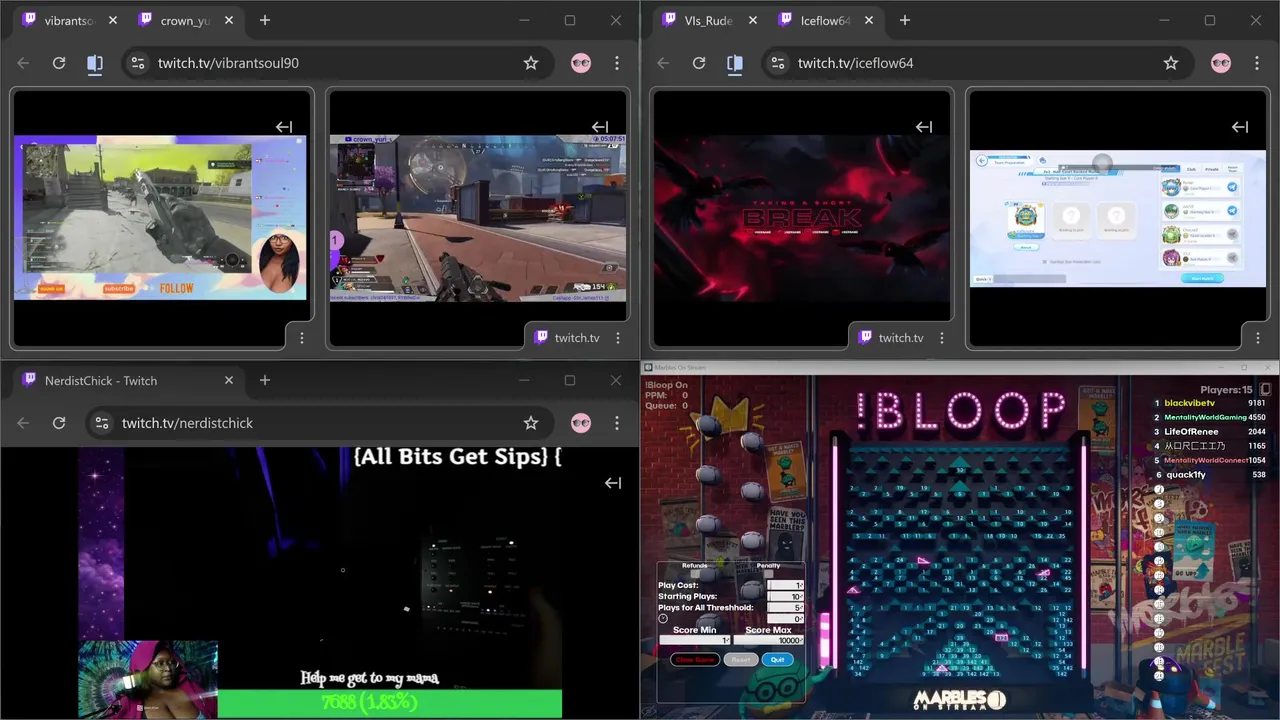Screen dimensions: 1280x720
Task: Open profile avatar in nerdistchick window
Action: coord(581,423)
